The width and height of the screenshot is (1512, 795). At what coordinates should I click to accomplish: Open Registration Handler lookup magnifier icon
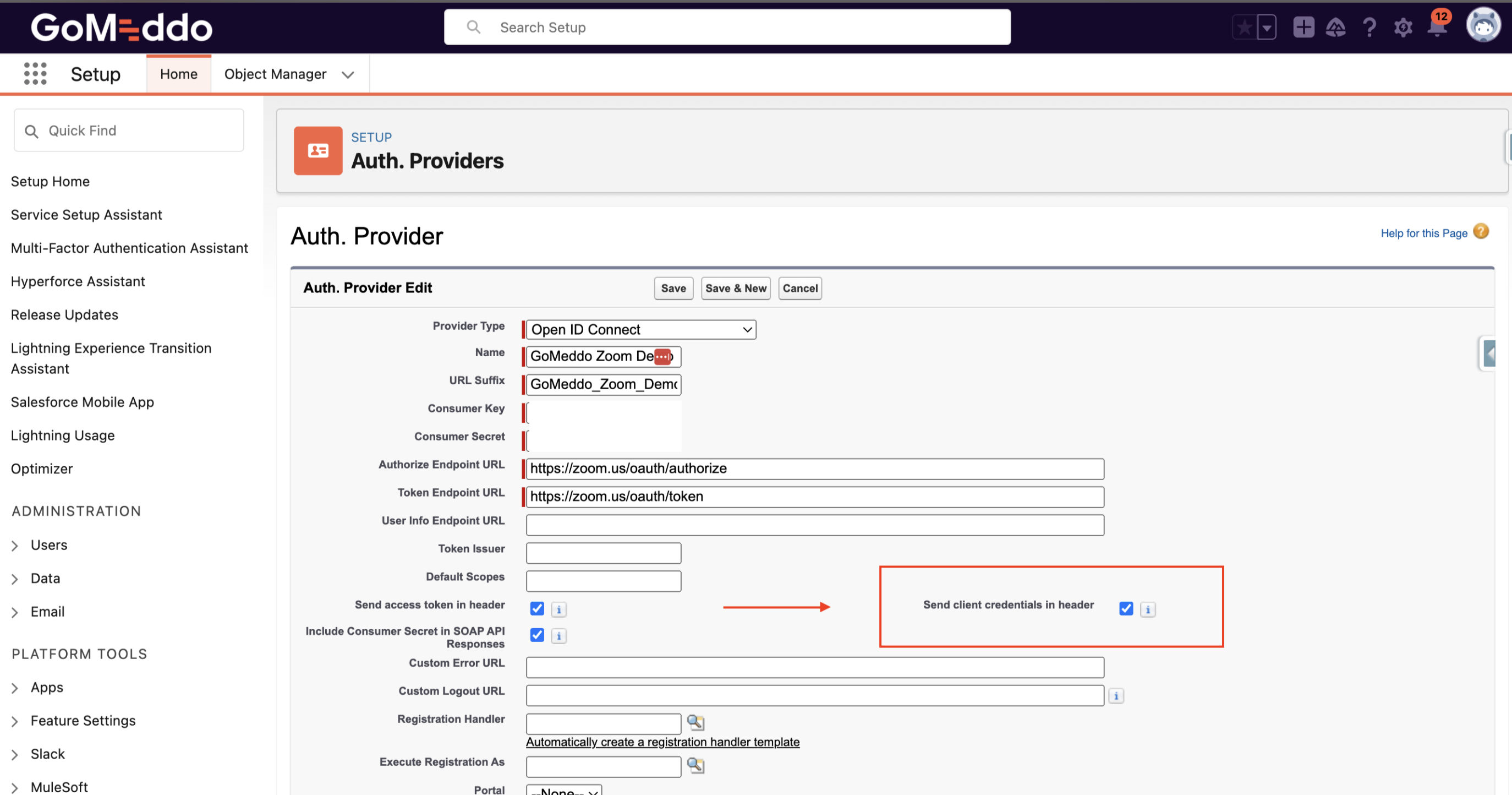pos(695,722)
